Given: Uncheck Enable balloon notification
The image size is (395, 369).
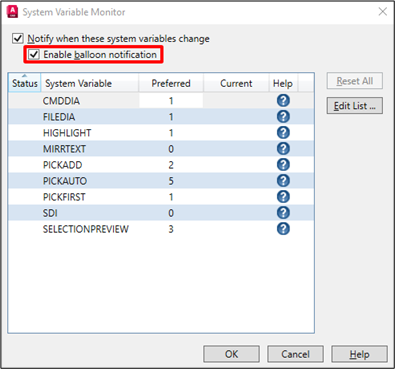Looking at the screenshot, I should 34,54.
